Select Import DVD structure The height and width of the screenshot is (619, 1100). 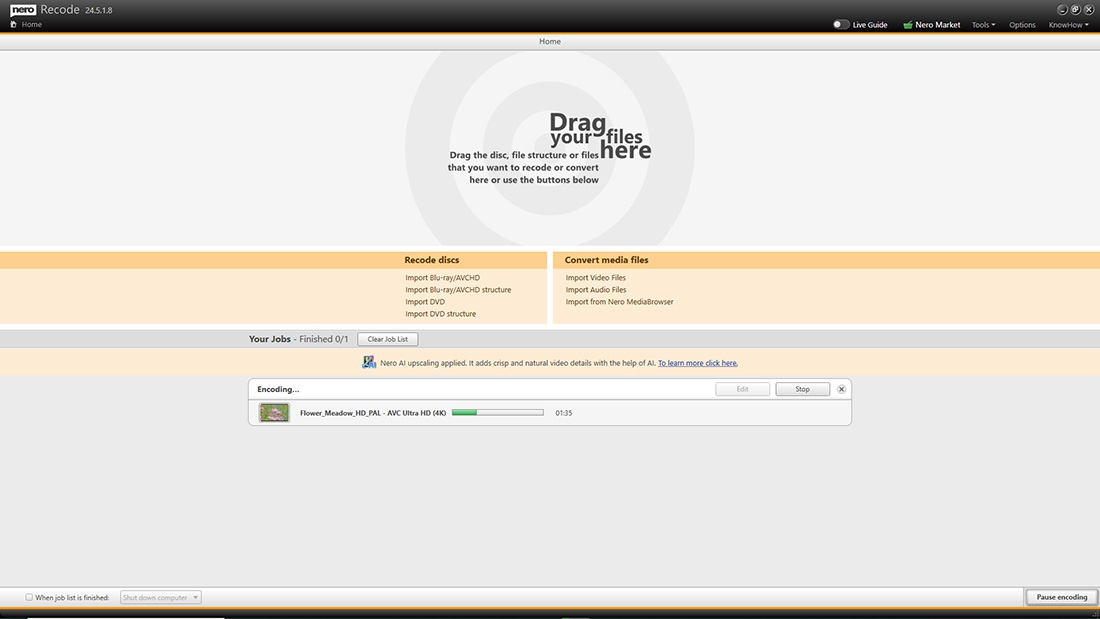point(441,314)
